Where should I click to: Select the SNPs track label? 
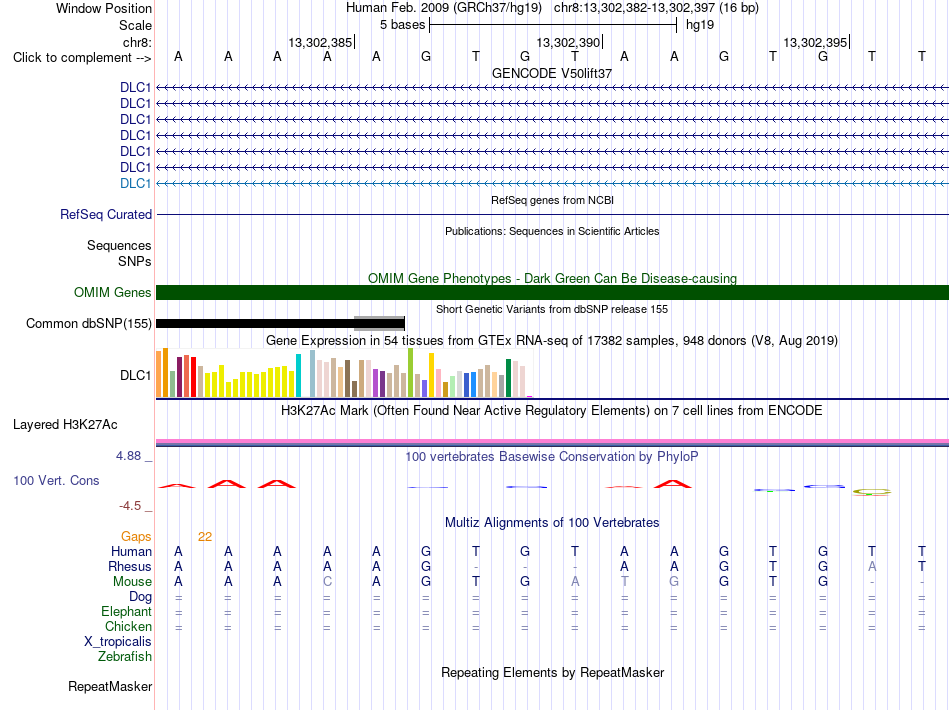click(x=135, y=261)
